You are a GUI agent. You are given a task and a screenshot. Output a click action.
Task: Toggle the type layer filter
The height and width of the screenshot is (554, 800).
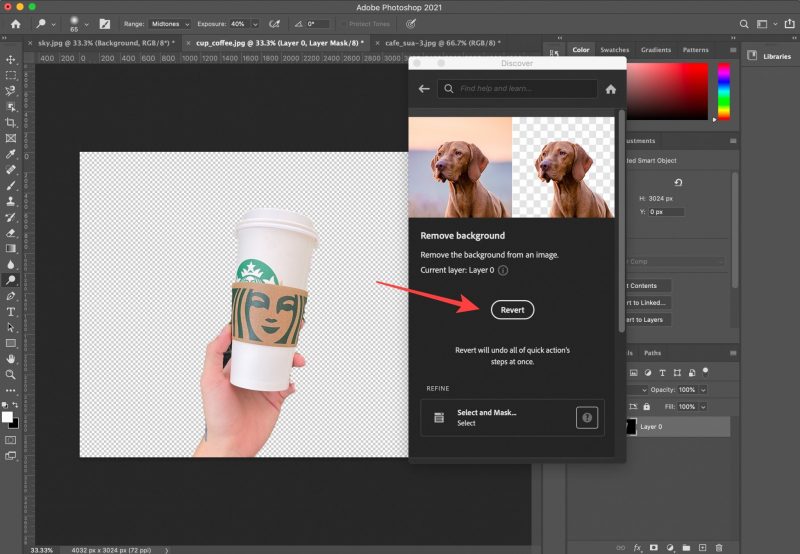point(662,373)
